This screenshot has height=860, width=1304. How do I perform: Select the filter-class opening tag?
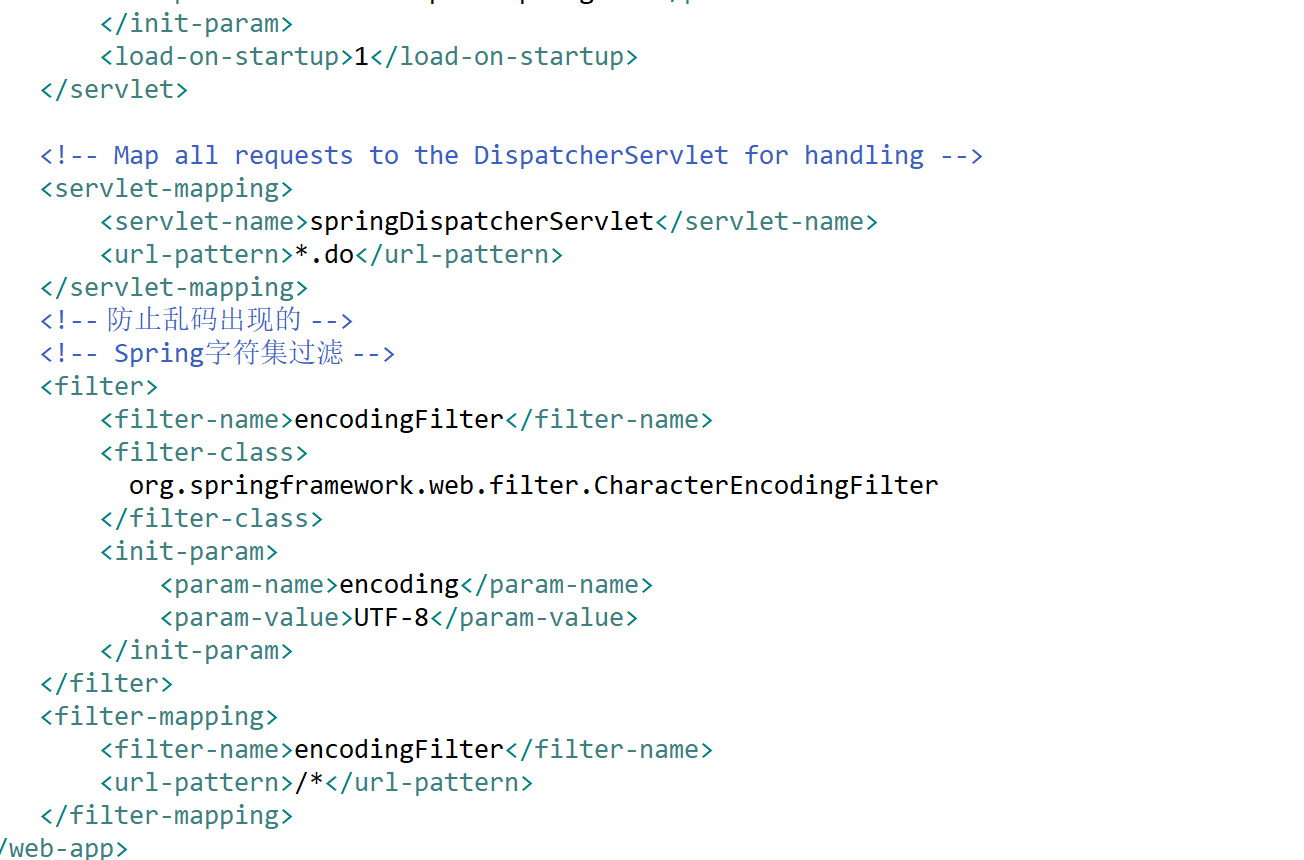pyautogui.click(x=203, y=452)
